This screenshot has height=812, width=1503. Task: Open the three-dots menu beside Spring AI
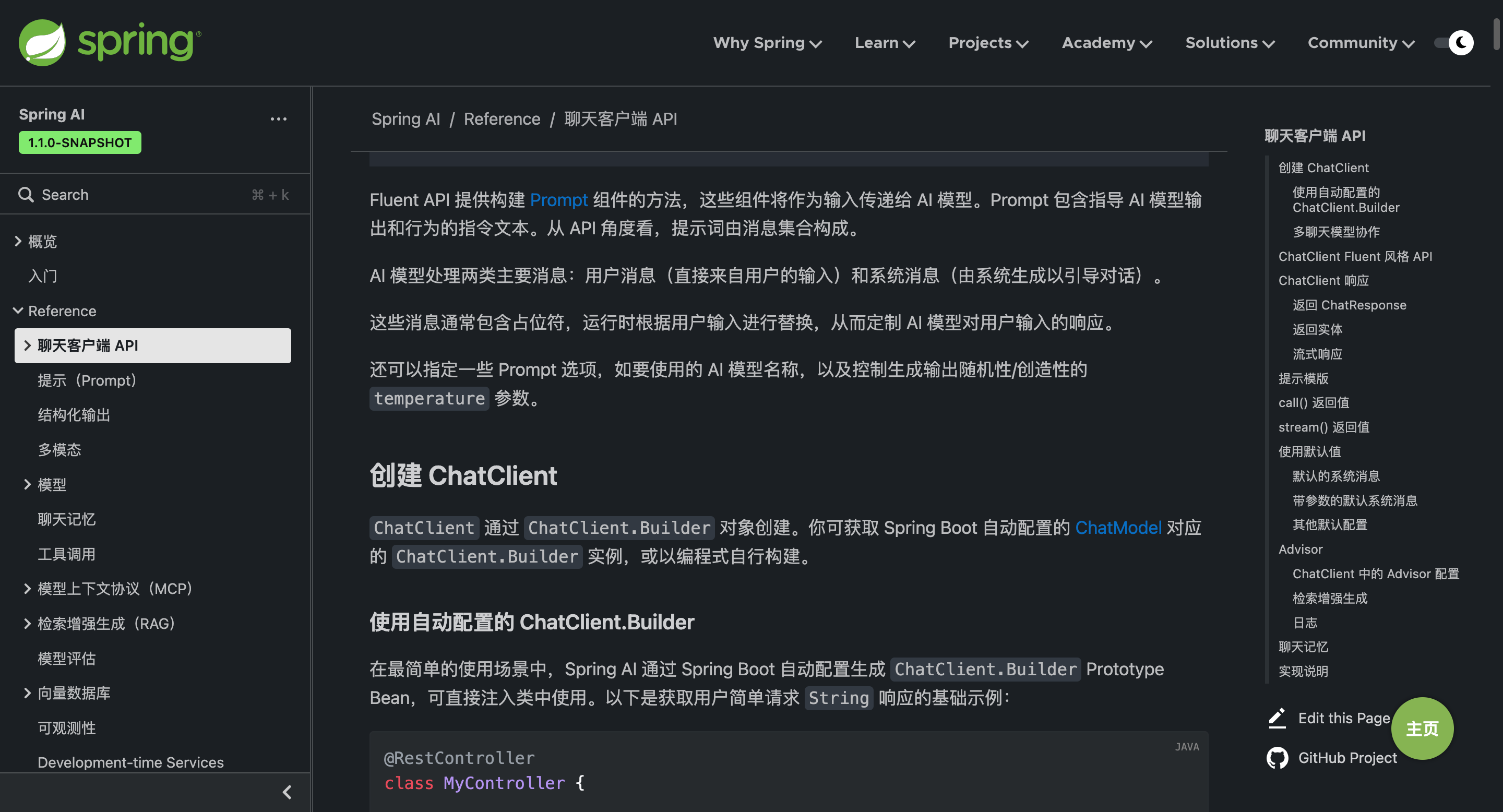278,119
